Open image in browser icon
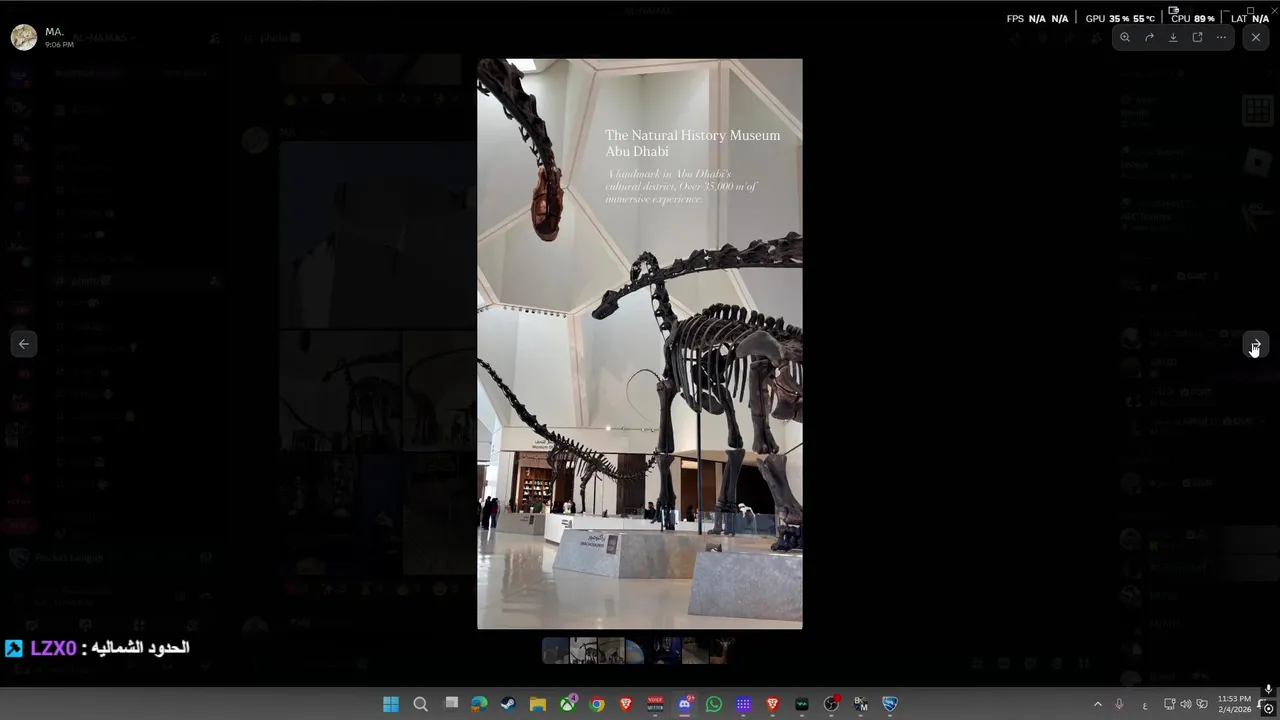The width and height of the screenshot is (1280, 720). coord(1197,38)
